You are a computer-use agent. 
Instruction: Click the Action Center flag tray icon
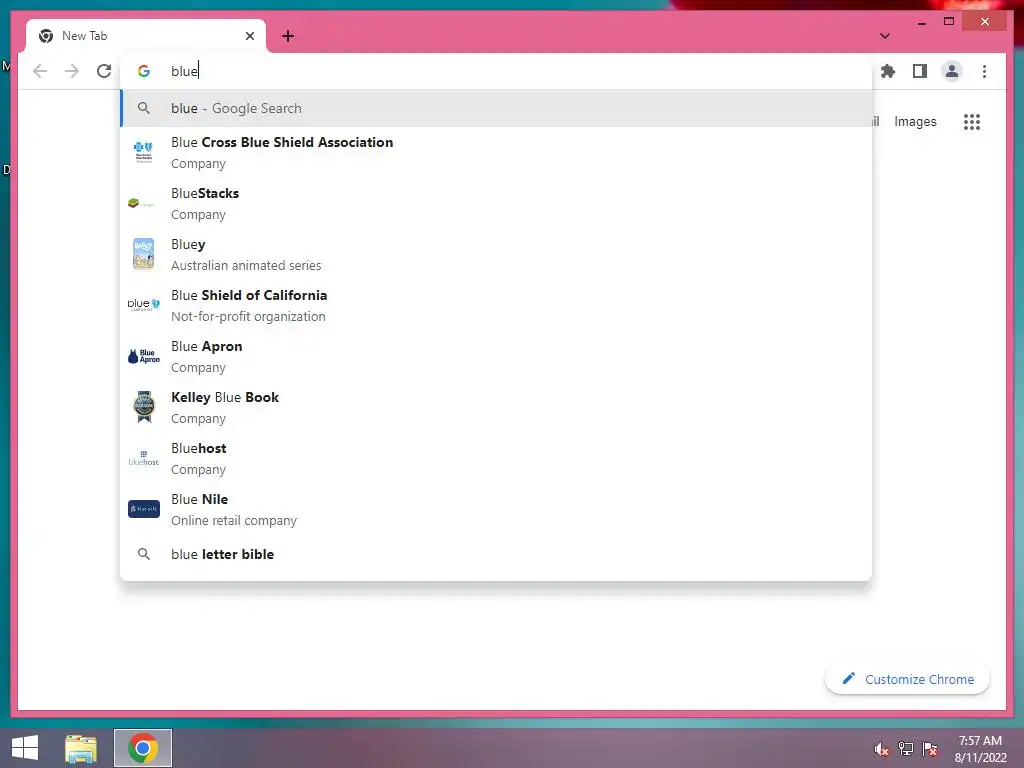click(930, 749)
